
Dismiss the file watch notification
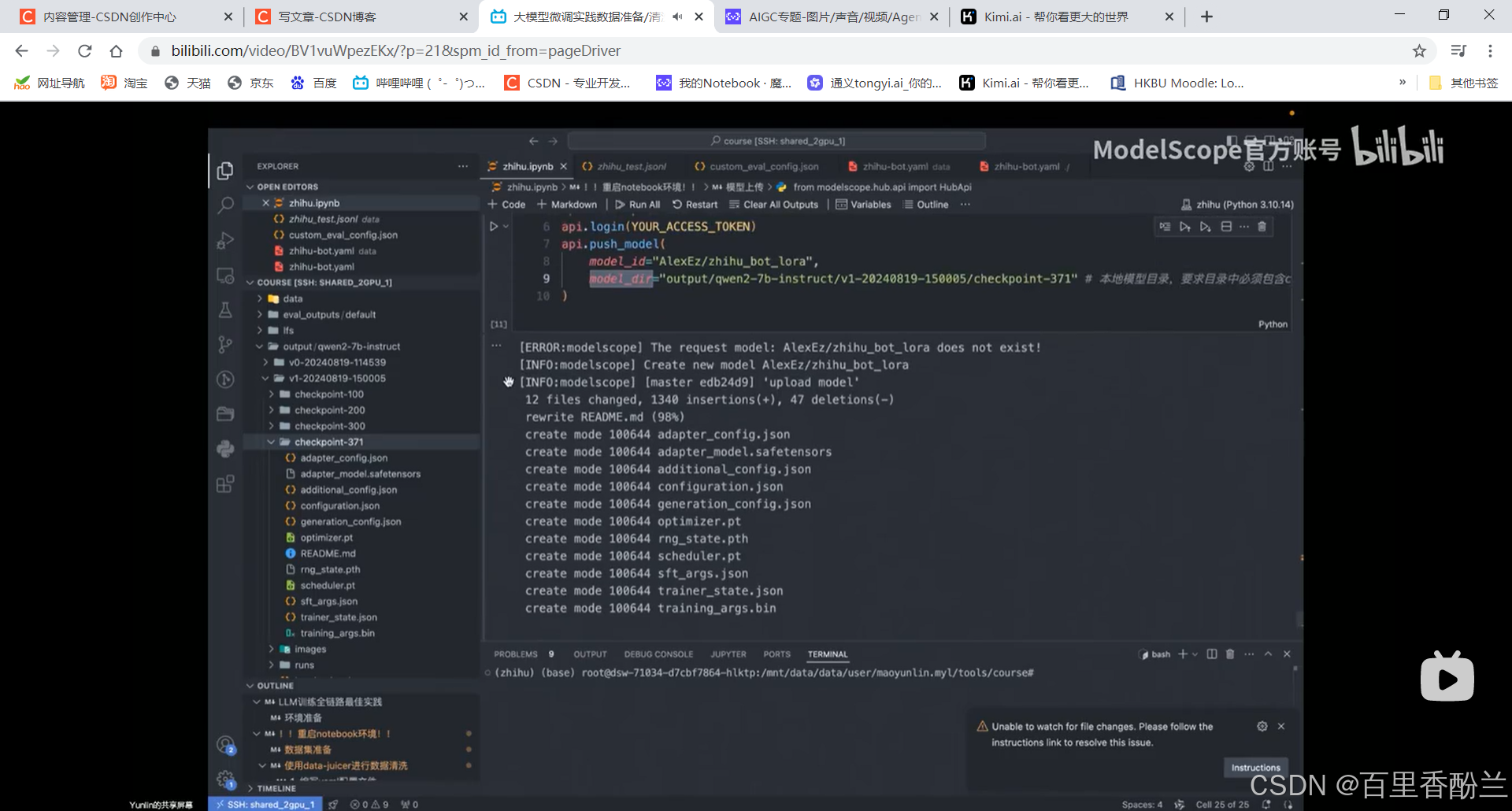pyautogui.click(x=1281, y=726)
